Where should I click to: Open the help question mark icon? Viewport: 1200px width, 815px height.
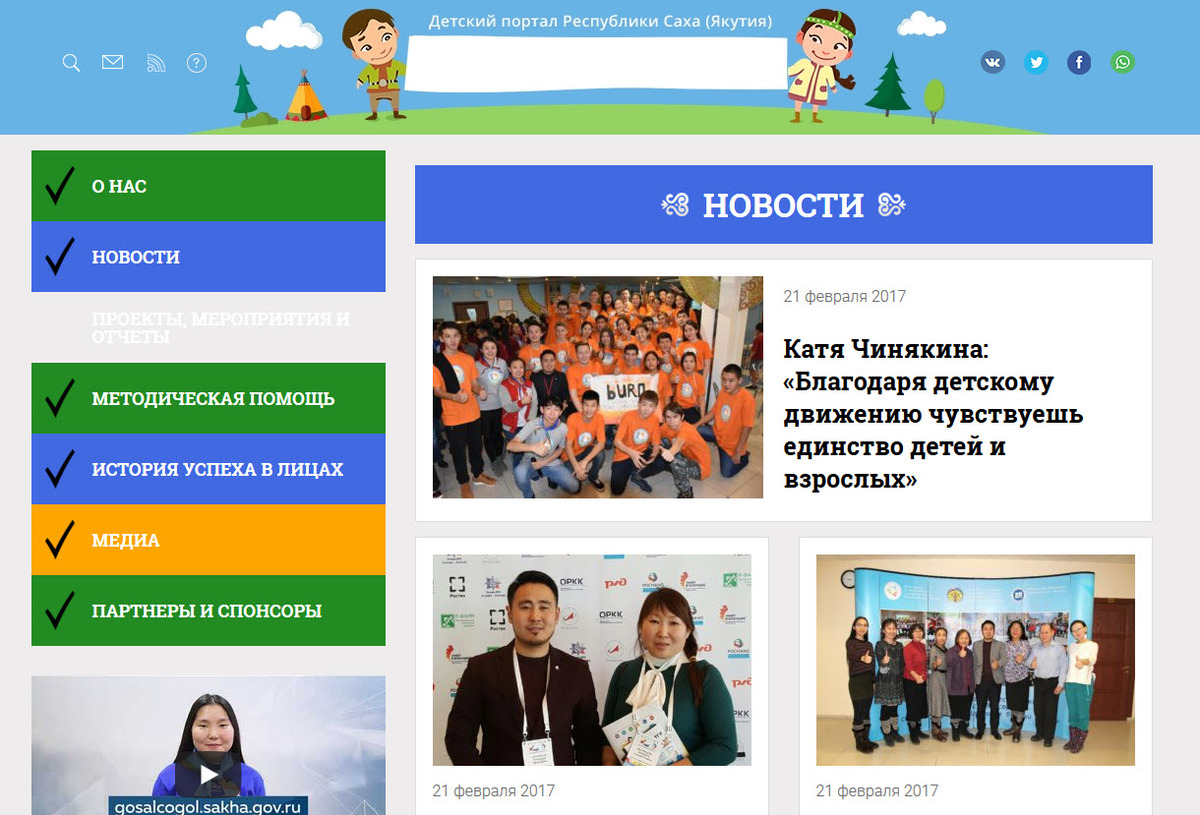[x=197, y=63]
